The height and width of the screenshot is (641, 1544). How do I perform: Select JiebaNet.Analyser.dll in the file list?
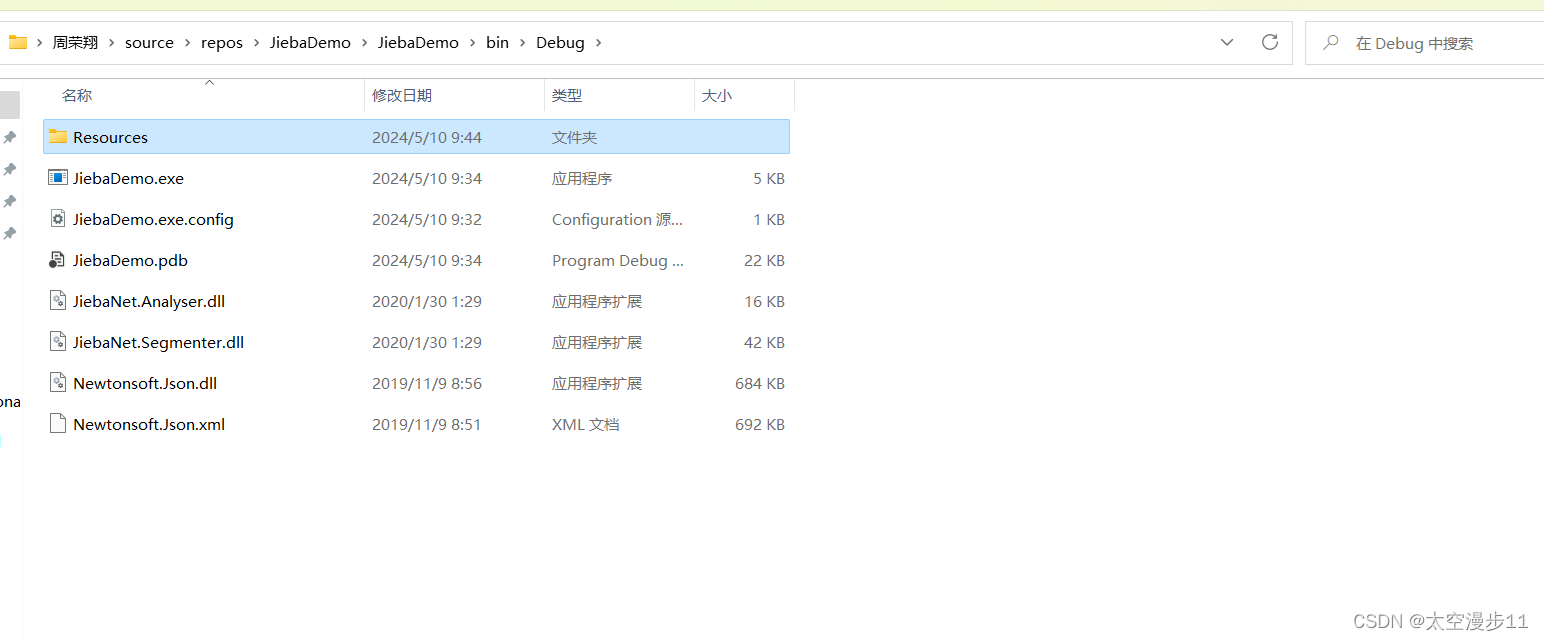pyautogui.click(x=148, y=301)
